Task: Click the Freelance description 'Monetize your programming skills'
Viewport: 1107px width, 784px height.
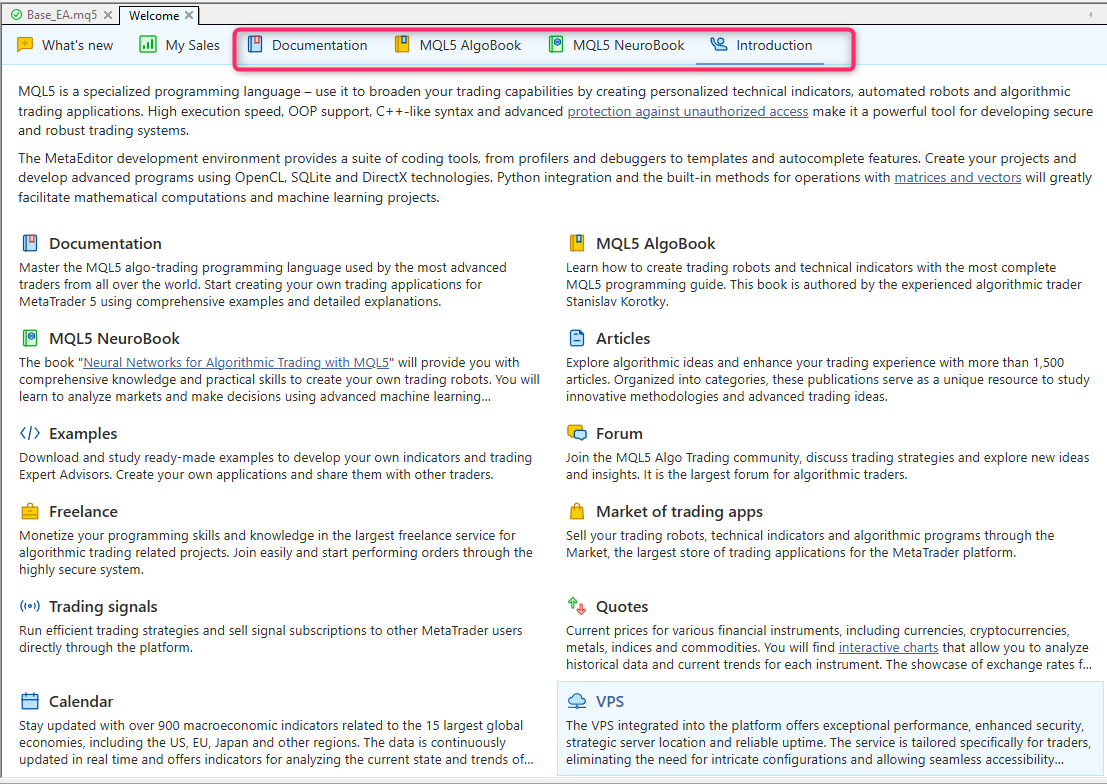Action: click(x=276, y=552)
